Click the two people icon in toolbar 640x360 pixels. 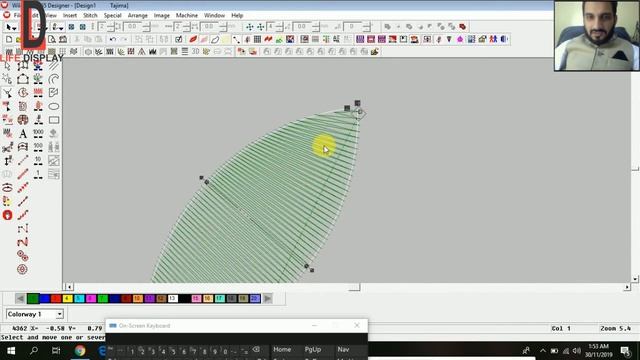pyautogui.click(x=493, y=39)
